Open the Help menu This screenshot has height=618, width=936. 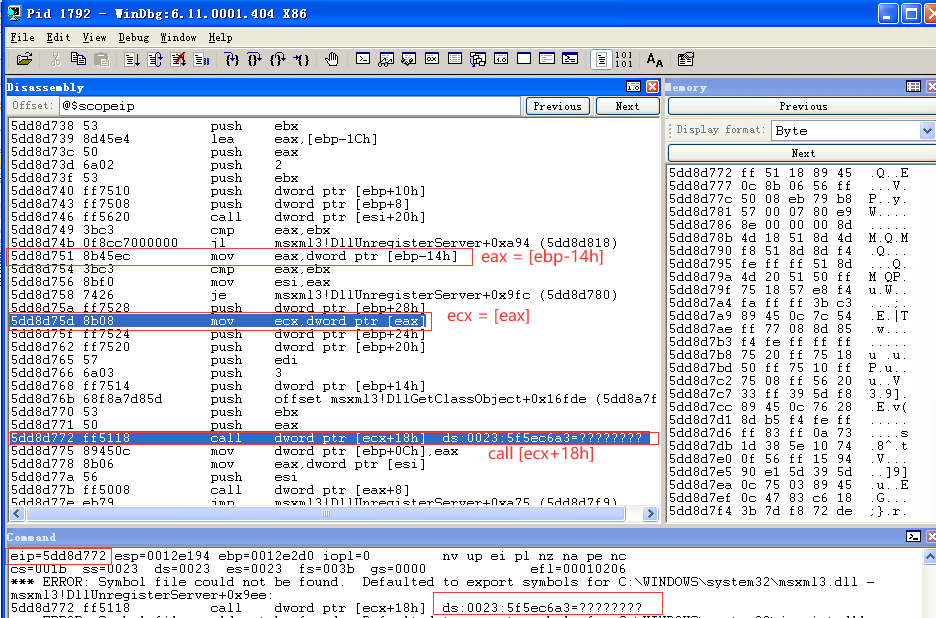[220, 37]
